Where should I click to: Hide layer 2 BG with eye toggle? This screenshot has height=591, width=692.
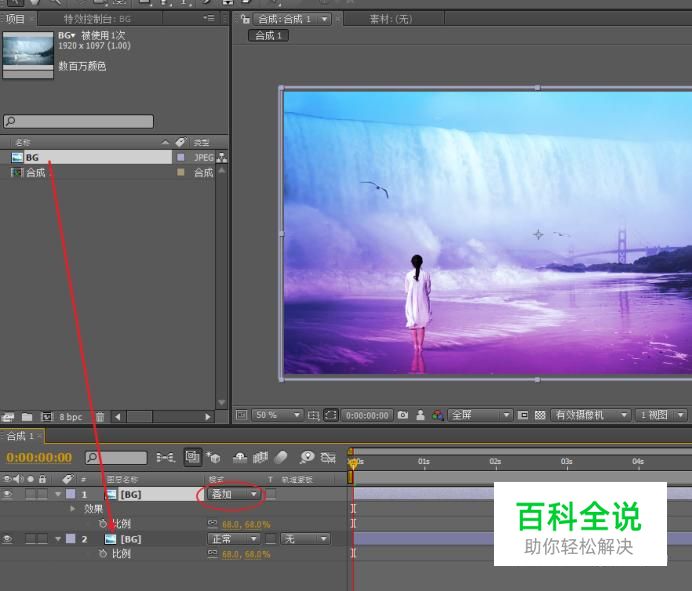click(8, 539)
